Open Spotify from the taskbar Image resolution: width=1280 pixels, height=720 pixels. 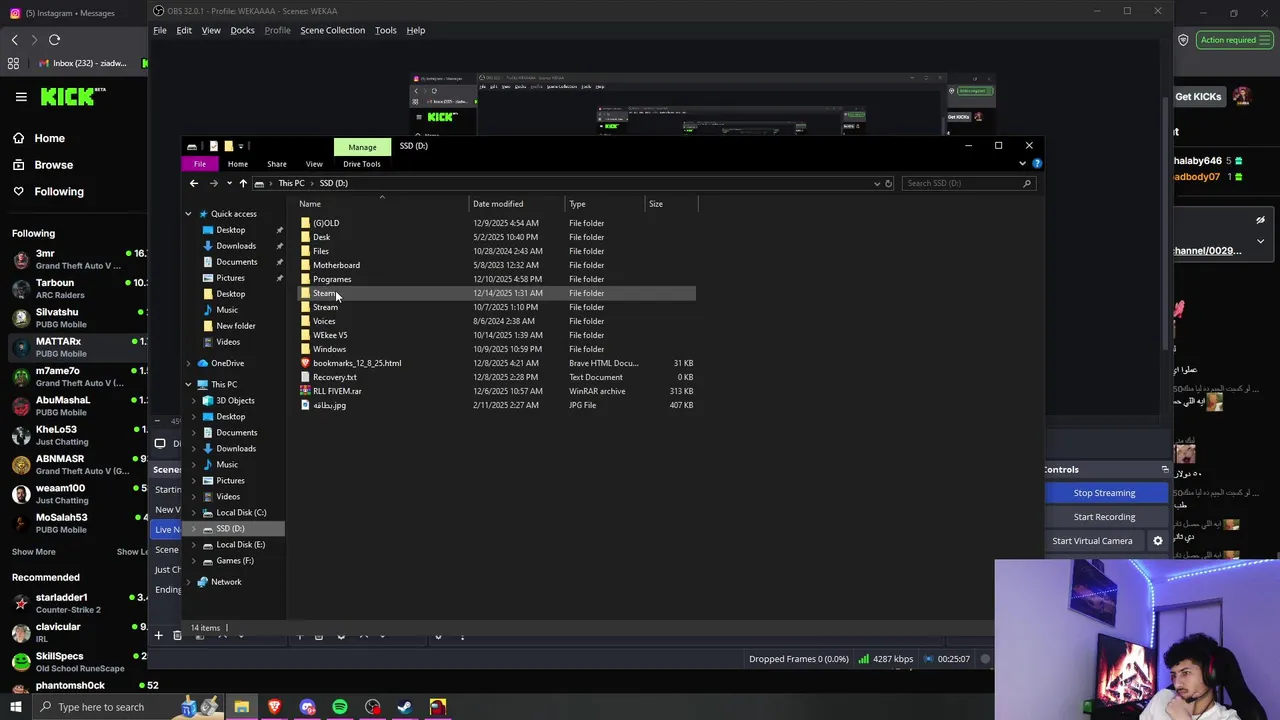pyautogui.click(x=340, y=707)
